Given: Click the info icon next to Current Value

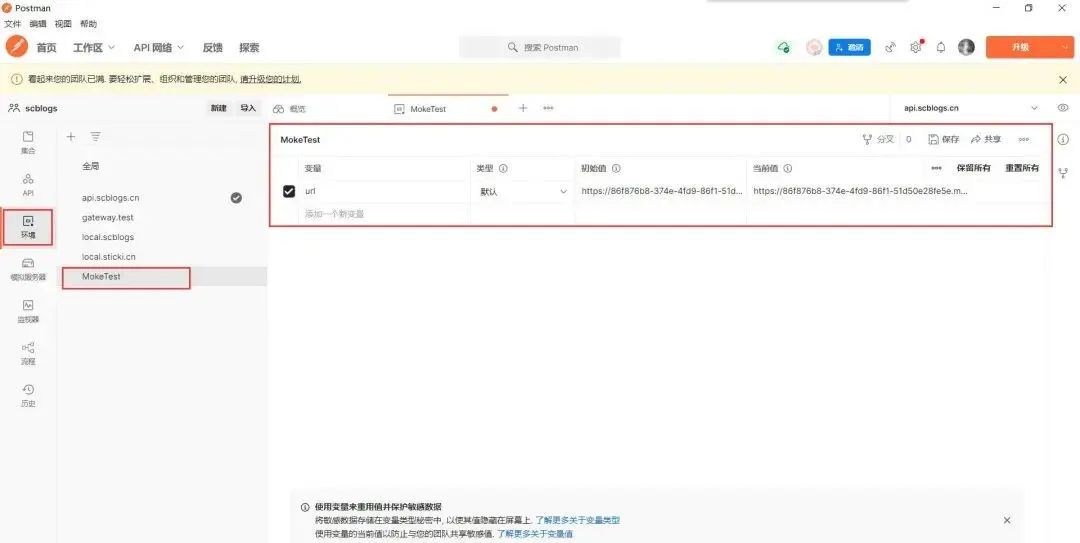Looking at the screenshot, I should (x=787, y=168).
